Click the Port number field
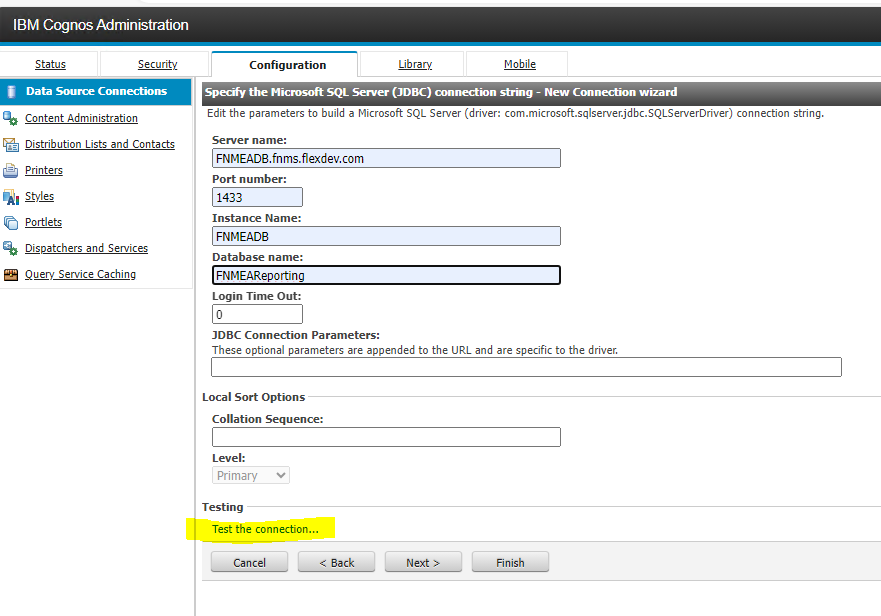Viewport: 881px width, 616px height. [257, 197]
